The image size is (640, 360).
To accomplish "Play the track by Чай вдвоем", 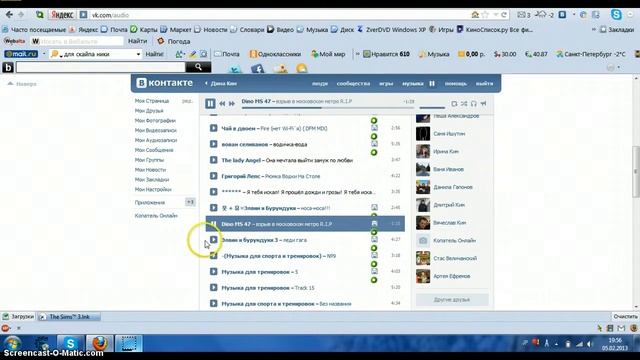I will (213, 128).
